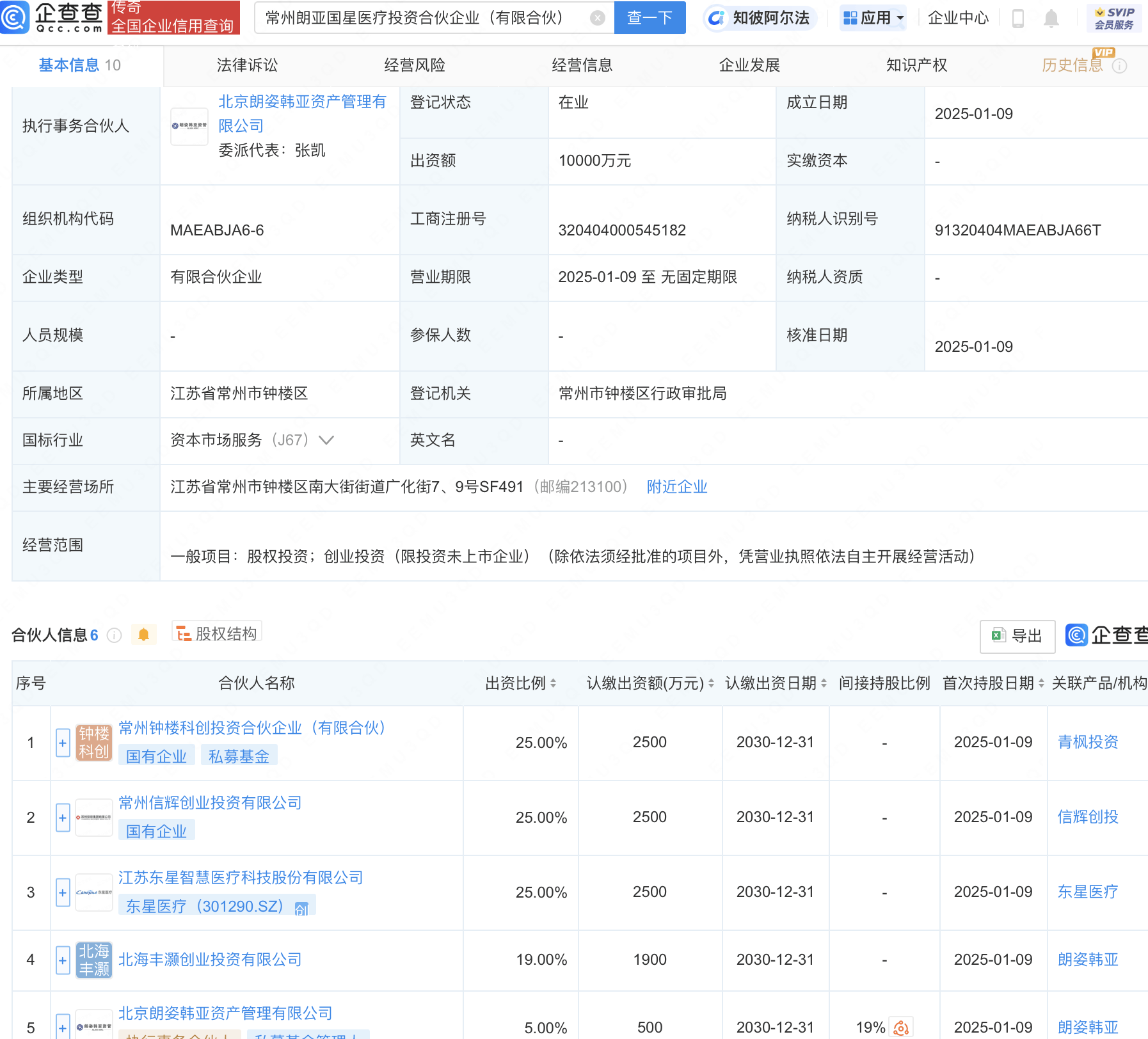Click the Qichacha logo icon
Screen dimensions: 1148x1039
14,17
